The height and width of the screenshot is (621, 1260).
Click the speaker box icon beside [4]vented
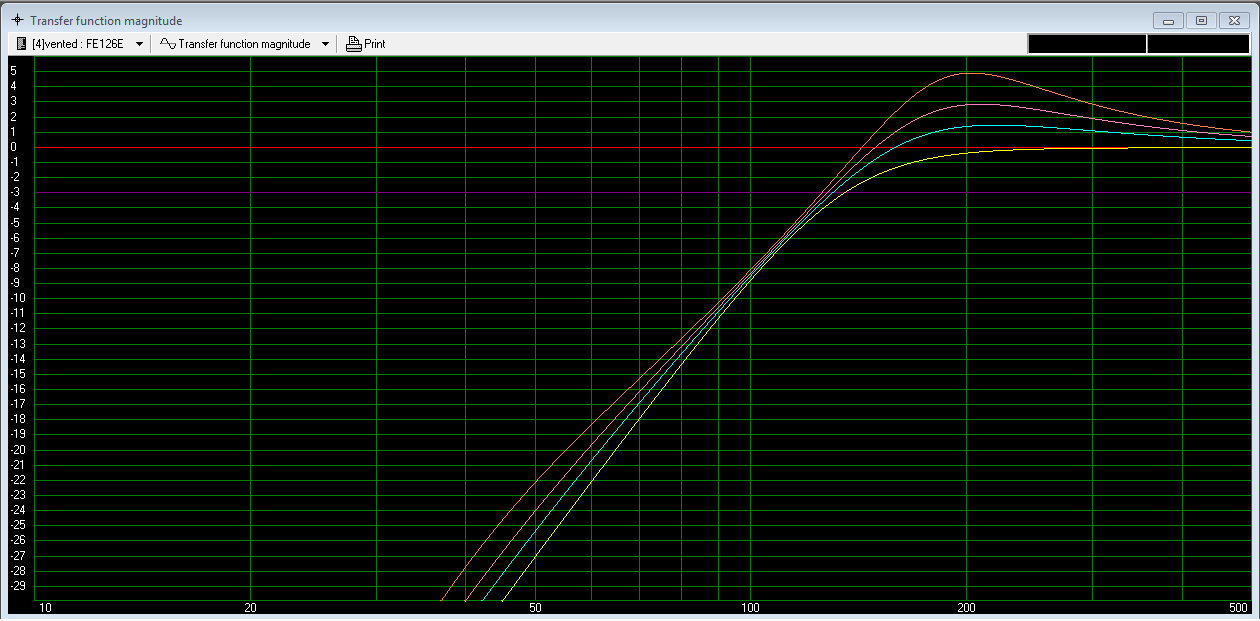coord(21,44)
